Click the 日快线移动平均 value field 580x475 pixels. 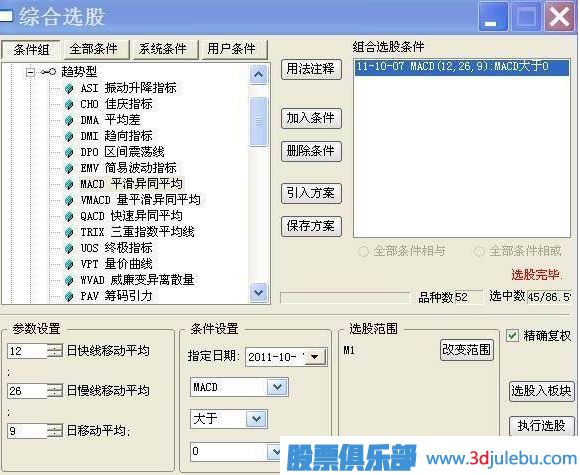tap(28, 351)
